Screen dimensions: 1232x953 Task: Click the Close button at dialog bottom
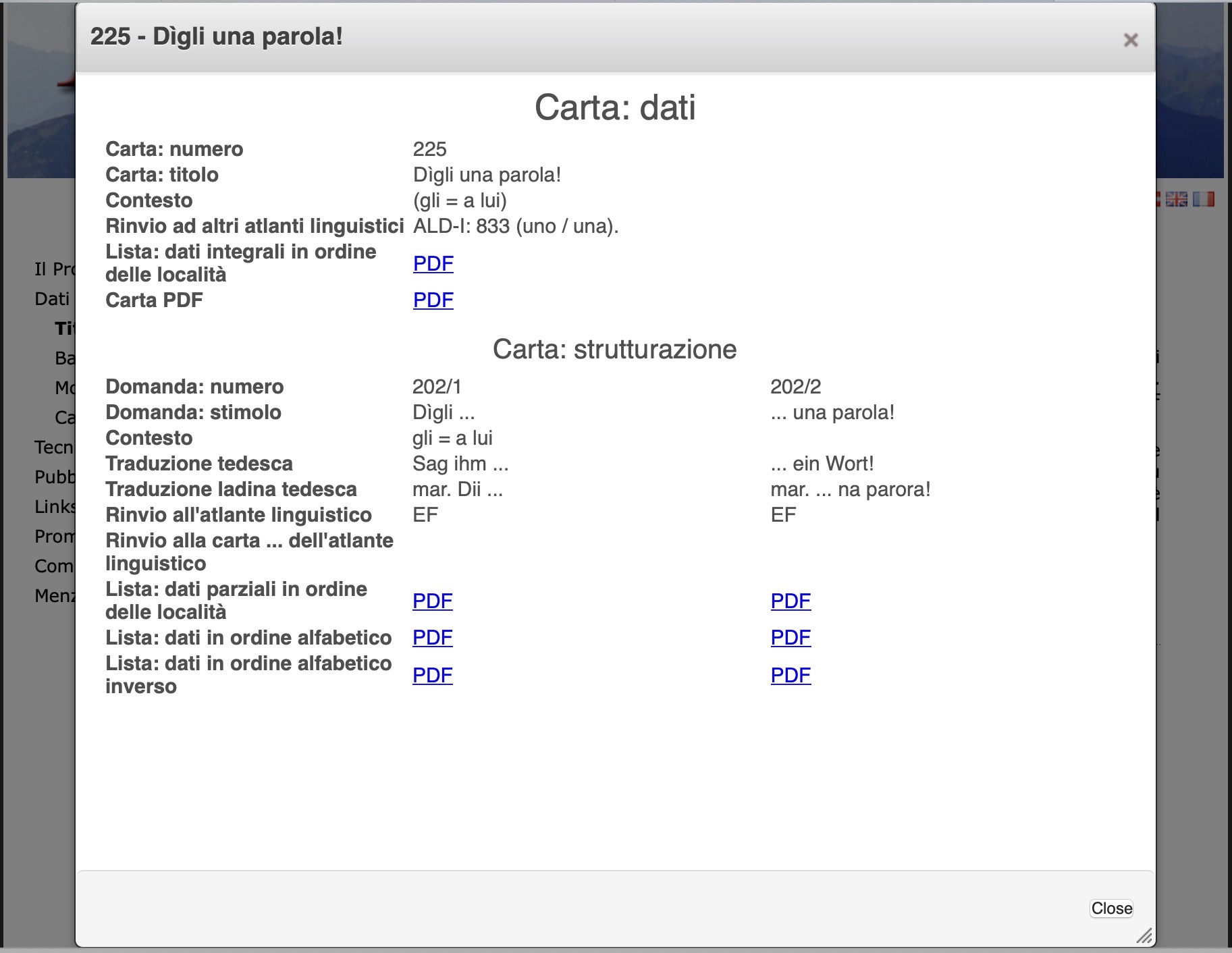click(1111, 908)
